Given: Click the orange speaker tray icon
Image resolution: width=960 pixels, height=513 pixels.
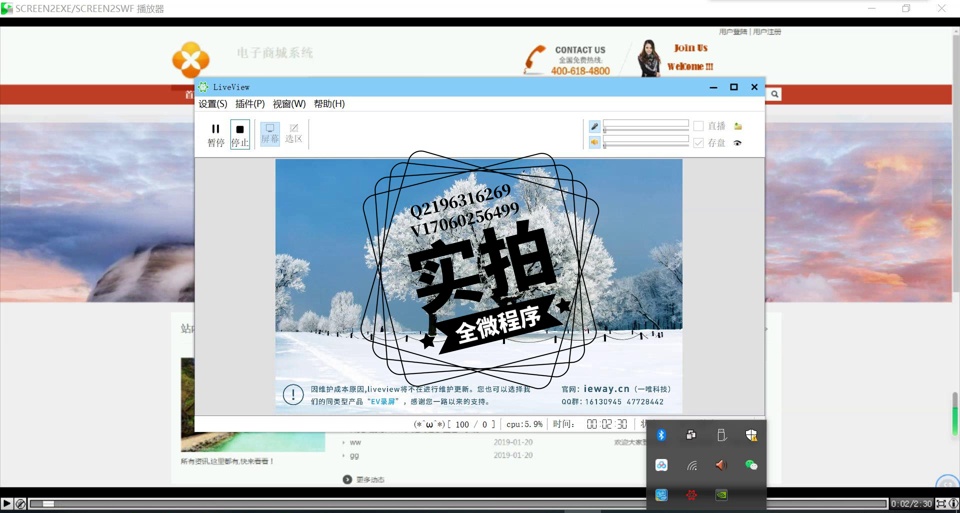Looking at the screenshot, I should coord(721,465).
